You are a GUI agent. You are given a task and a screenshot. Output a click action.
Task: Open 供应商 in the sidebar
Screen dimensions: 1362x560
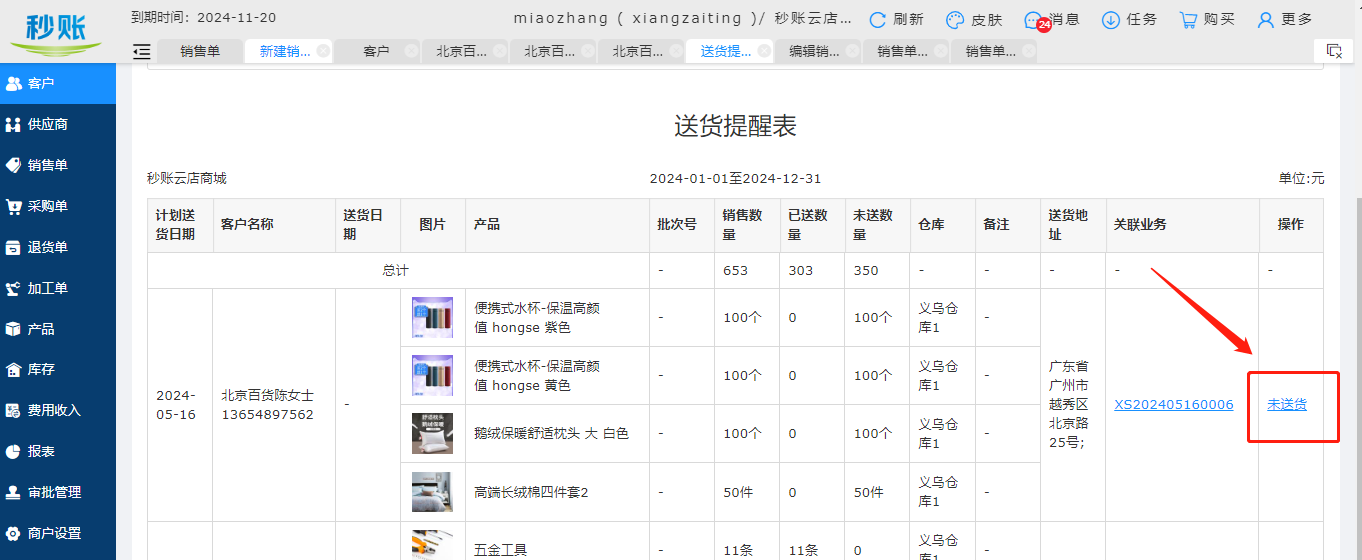pyautogui.click(x=47, y=124)
